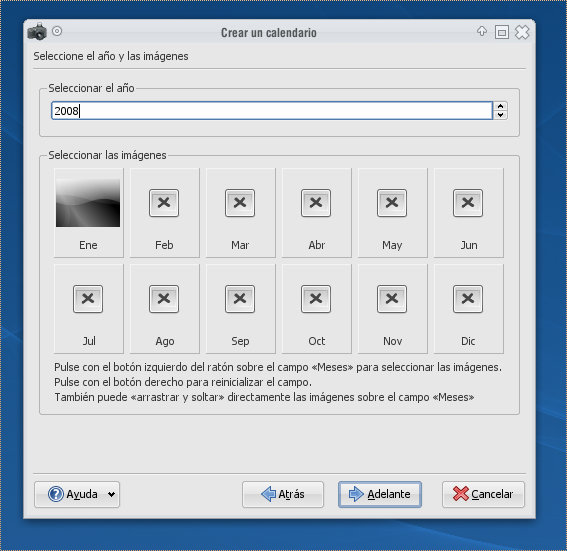This screenshot has height=551, width=567.
Task: Click the Ene landscape thumbnail image
Action: 88,203
